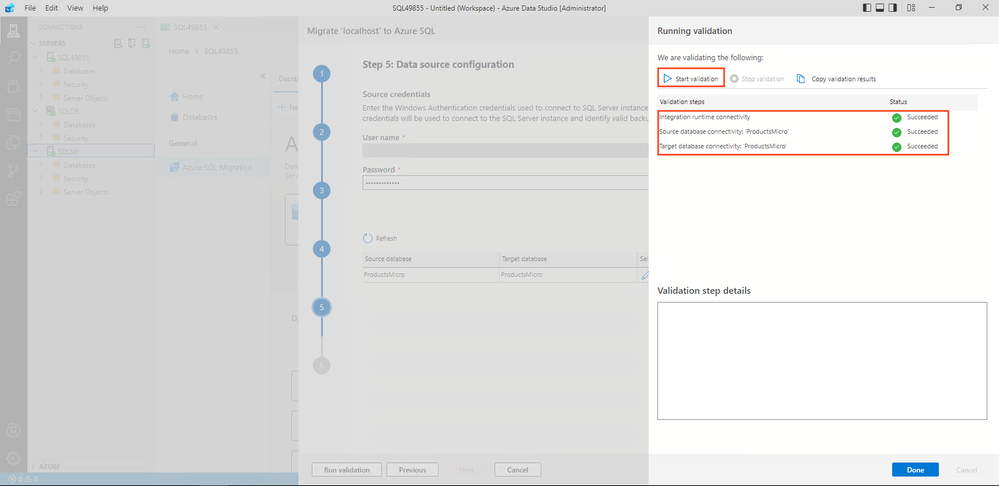The image size is (999, 486).
Task: Click the Run validation button
Action: [347, 469]
